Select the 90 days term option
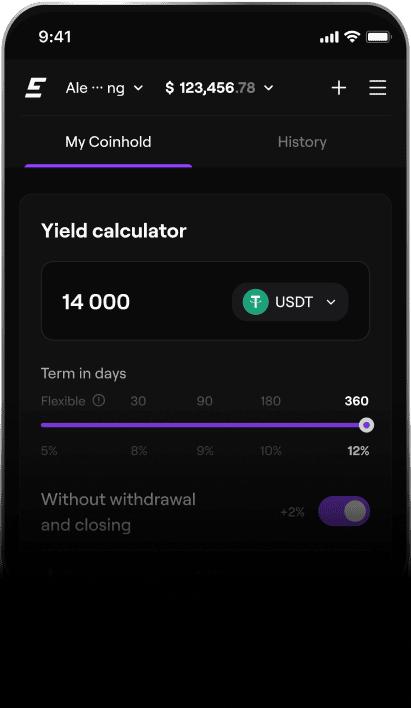 205,401
